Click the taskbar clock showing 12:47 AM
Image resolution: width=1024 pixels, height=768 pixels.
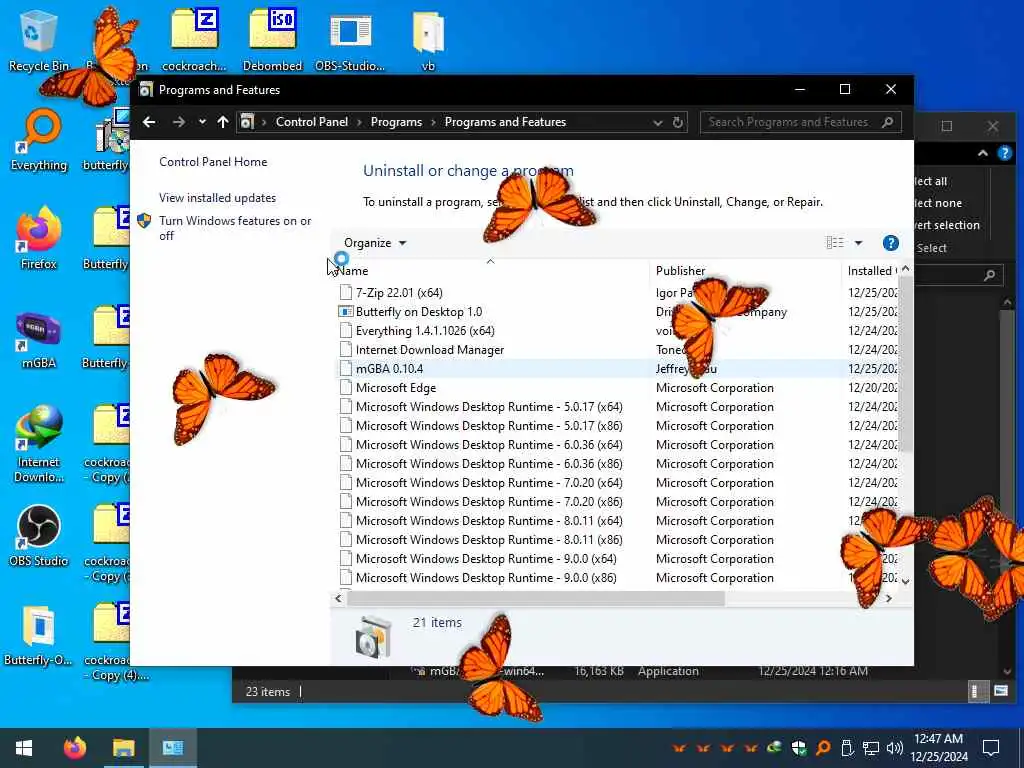pyautogui.click(x=938, y=748)
